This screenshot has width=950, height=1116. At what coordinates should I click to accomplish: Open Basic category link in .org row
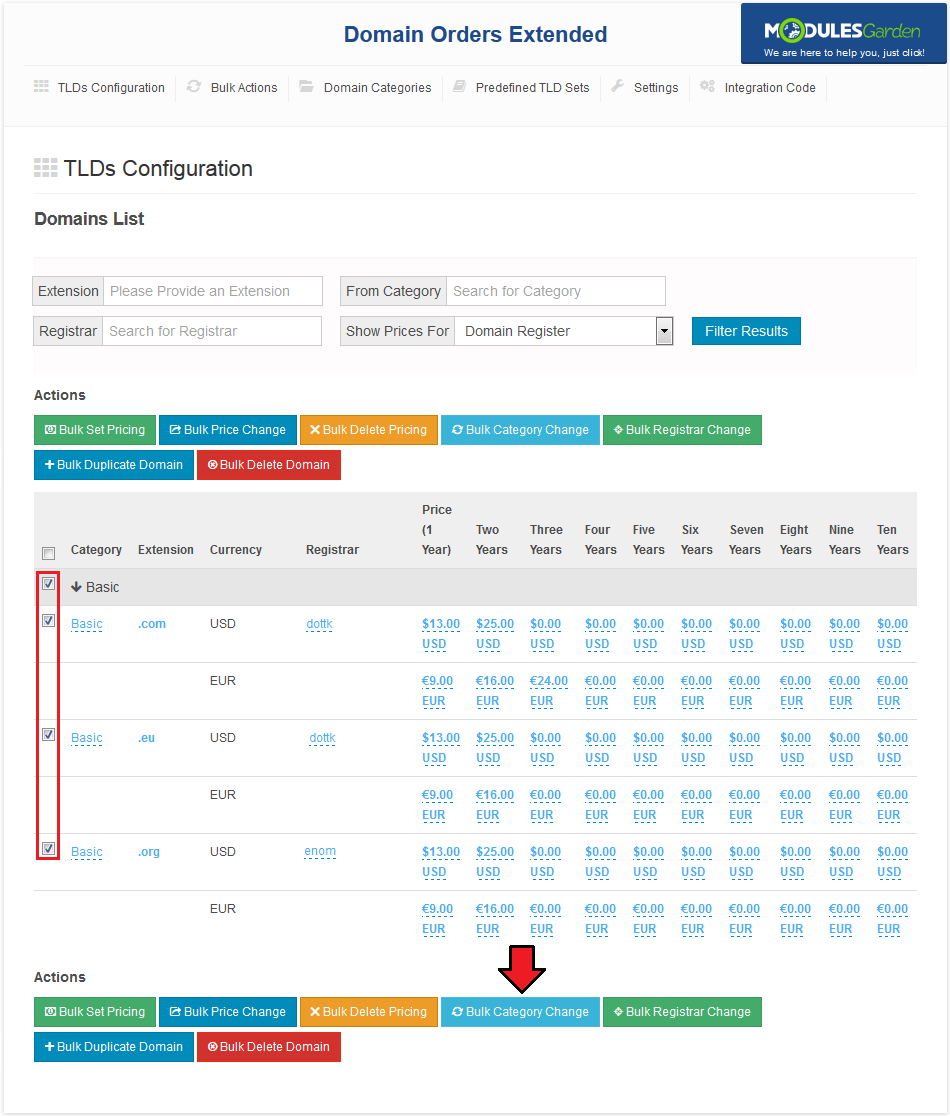[87, 852]
